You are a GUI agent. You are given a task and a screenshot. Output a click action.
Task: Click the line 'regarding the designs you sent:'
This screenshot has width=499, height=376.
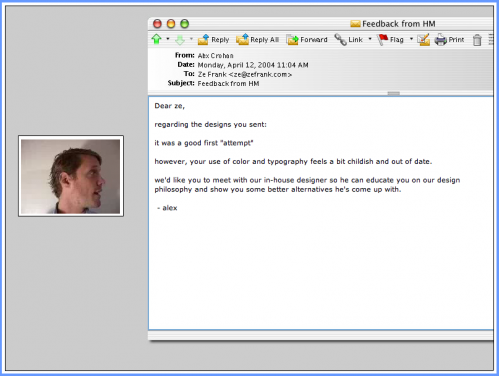click(x=210, y=125)
